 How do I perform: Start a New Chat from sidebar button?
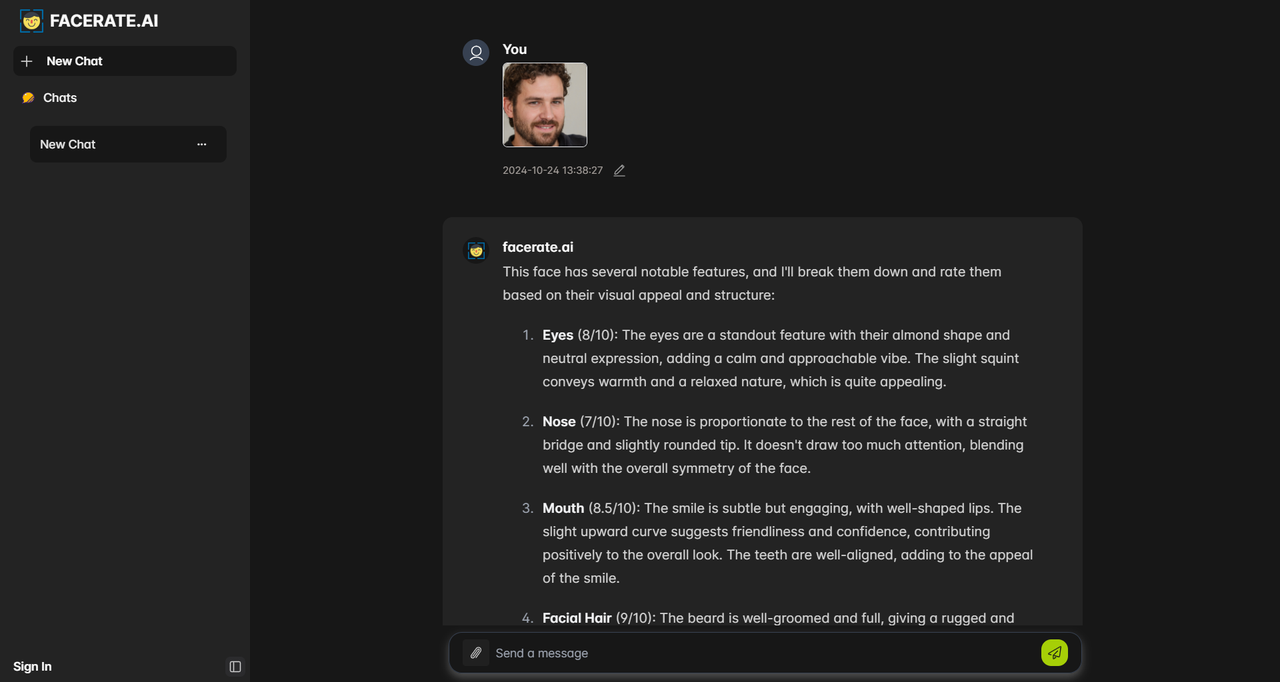[125, 61]
